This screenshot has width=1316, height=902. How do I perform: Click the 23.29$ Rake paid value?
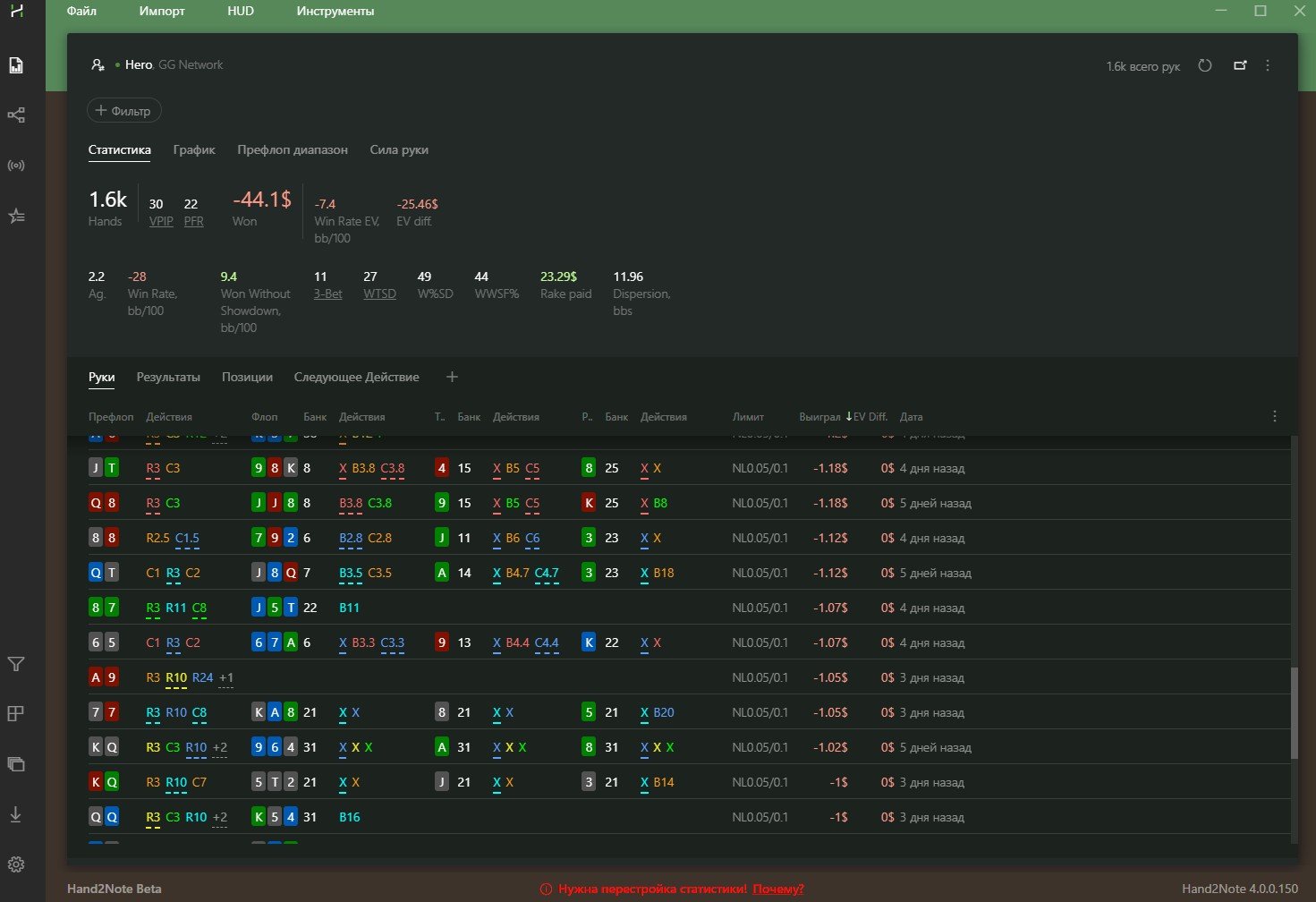(559, 277)
